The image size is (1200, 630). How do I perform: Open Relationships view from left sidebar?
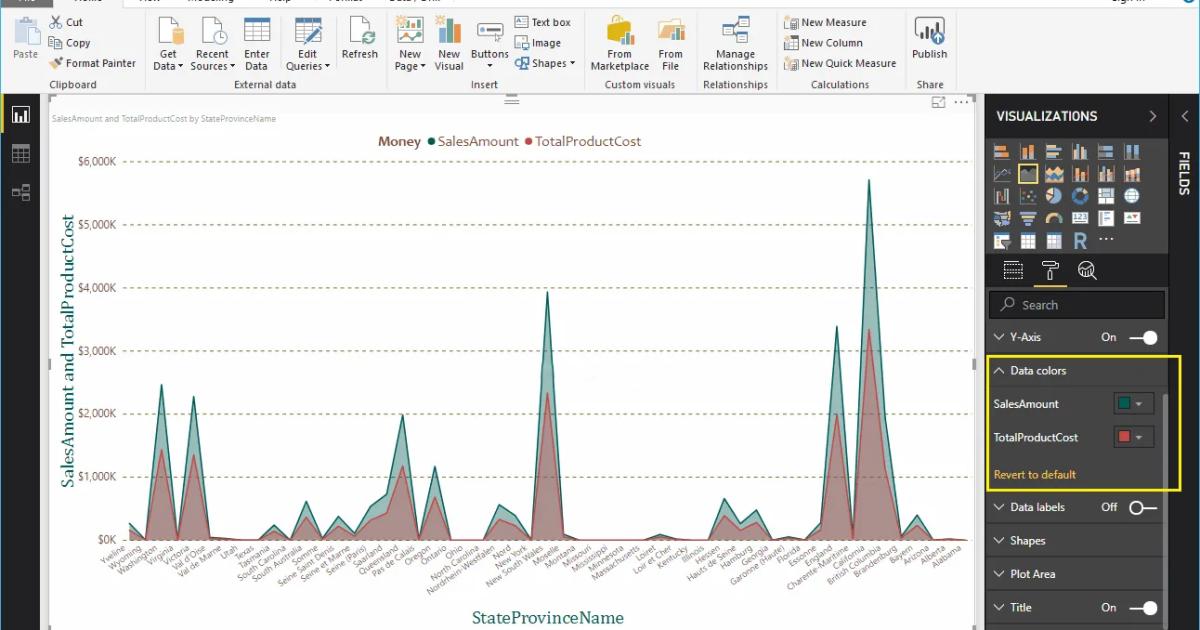coord(21,192)
